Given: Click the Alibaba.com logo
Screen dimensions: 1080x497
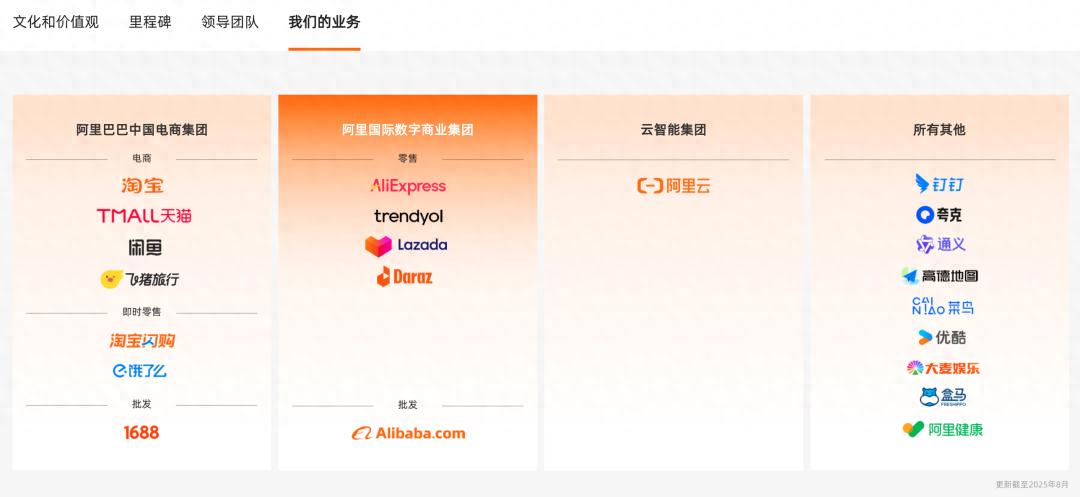Looking at the screenshot, I should [408, 433].
